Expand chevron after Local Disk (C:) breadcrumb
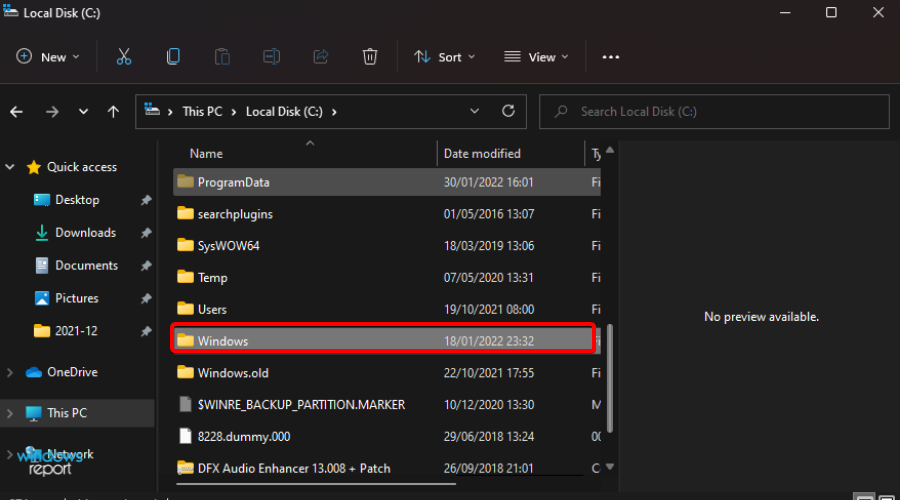Screen dimensions: 900x500 pos(334,111)
